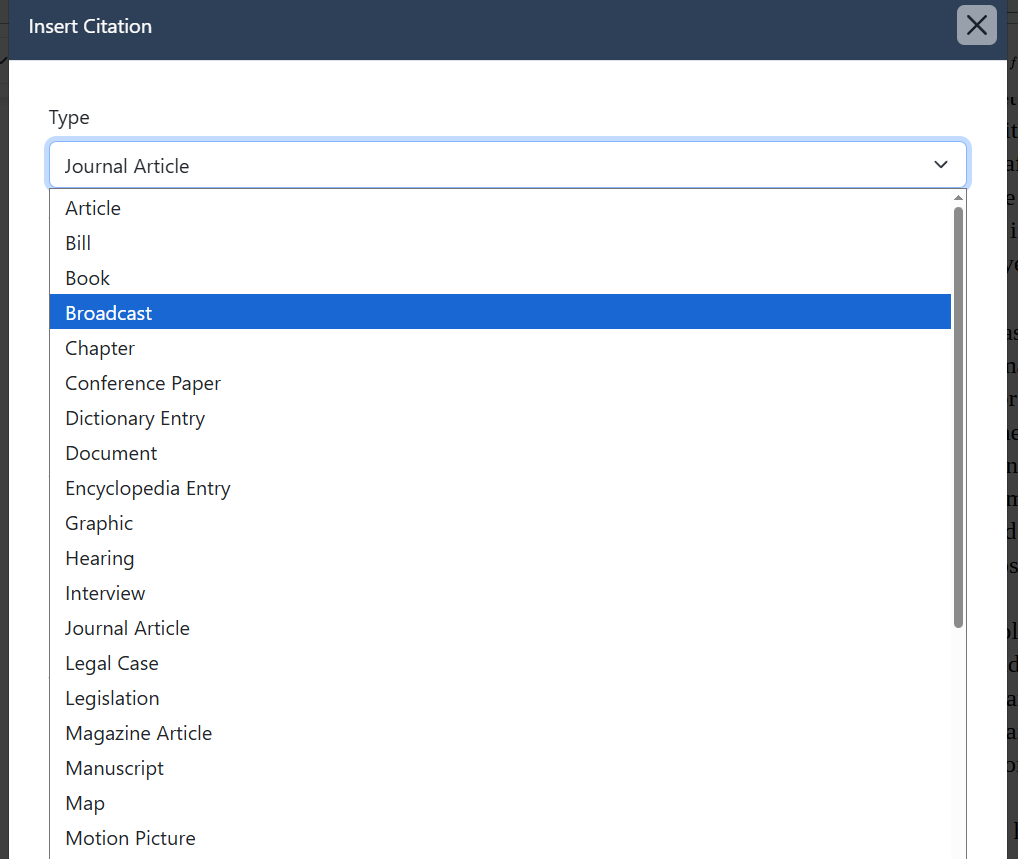This screenshot has height=859, width=1018.
Task: Select Article from the type list
Action: (x=93, y=208)
